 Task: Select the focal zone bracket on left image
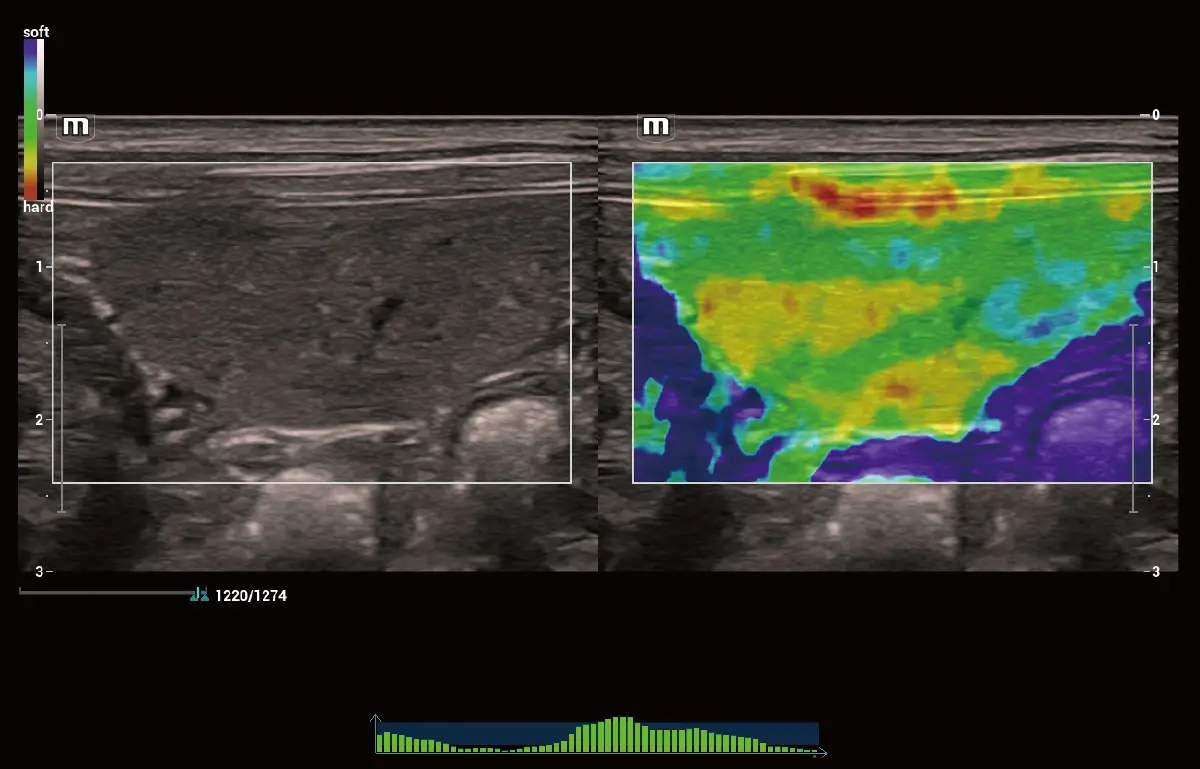point(61,418)
